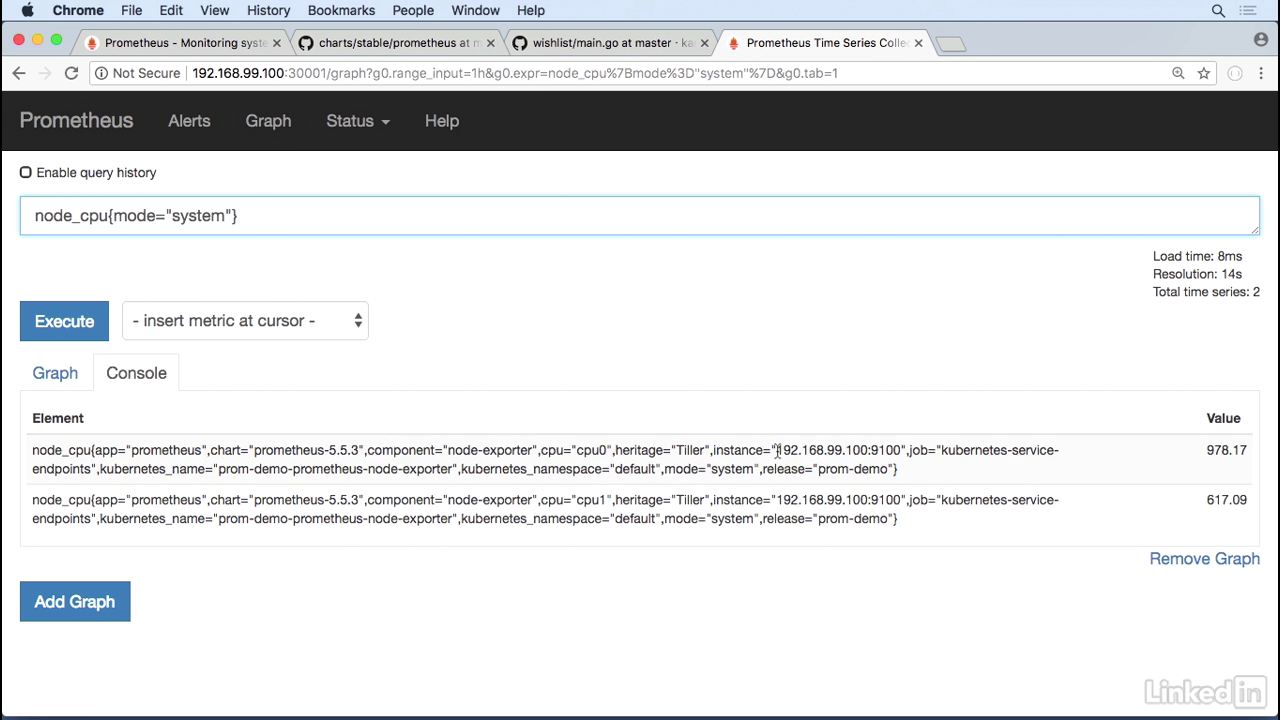Open the Window menu
1280x720 pixels.
click(475, 10)
